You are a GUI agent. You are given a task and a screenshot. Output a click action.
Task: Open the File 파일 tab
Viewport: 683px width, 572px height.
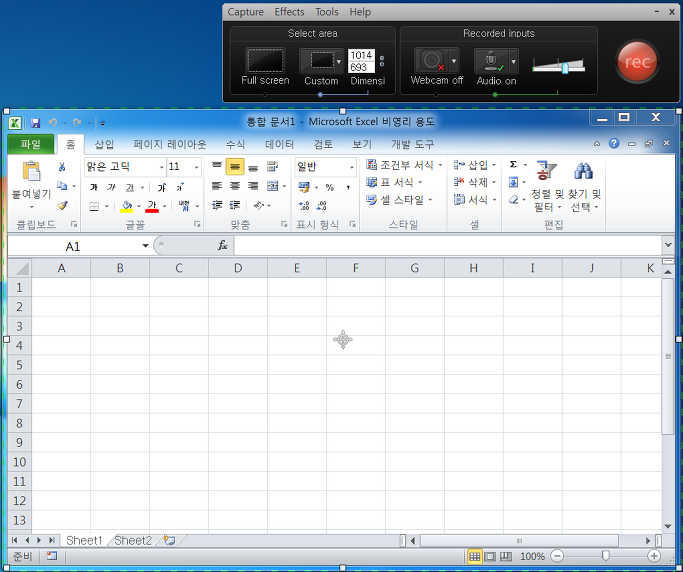coord(30,144)
